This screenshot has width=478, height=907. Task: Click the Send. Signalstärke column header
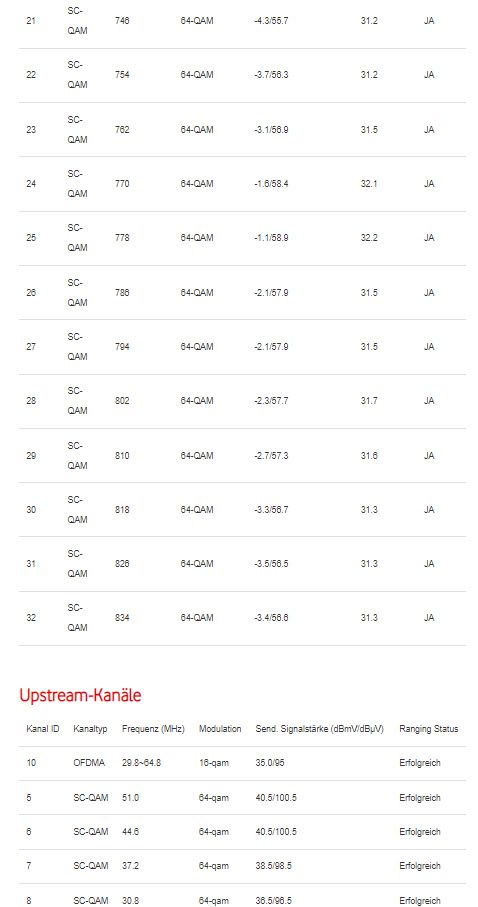point(319,729)
